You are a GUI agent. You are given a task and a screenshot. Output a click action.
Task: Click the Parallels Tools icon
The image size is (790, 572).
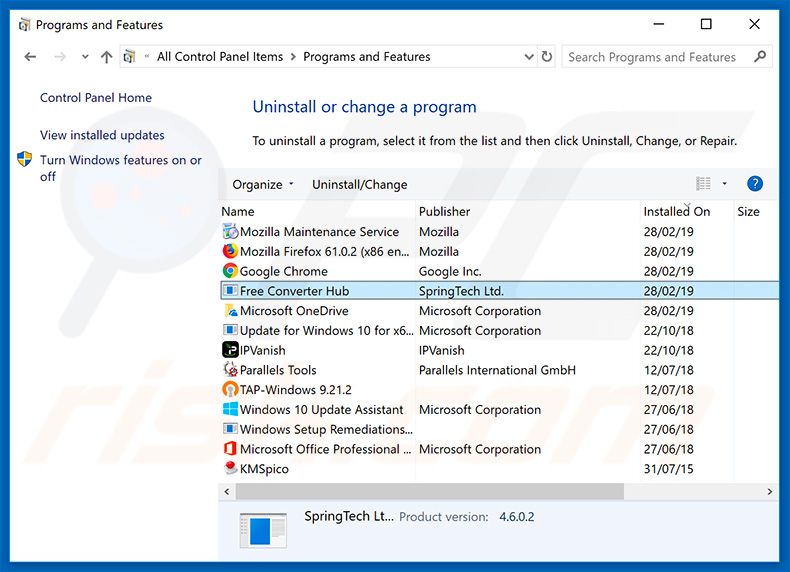point(230,369)
